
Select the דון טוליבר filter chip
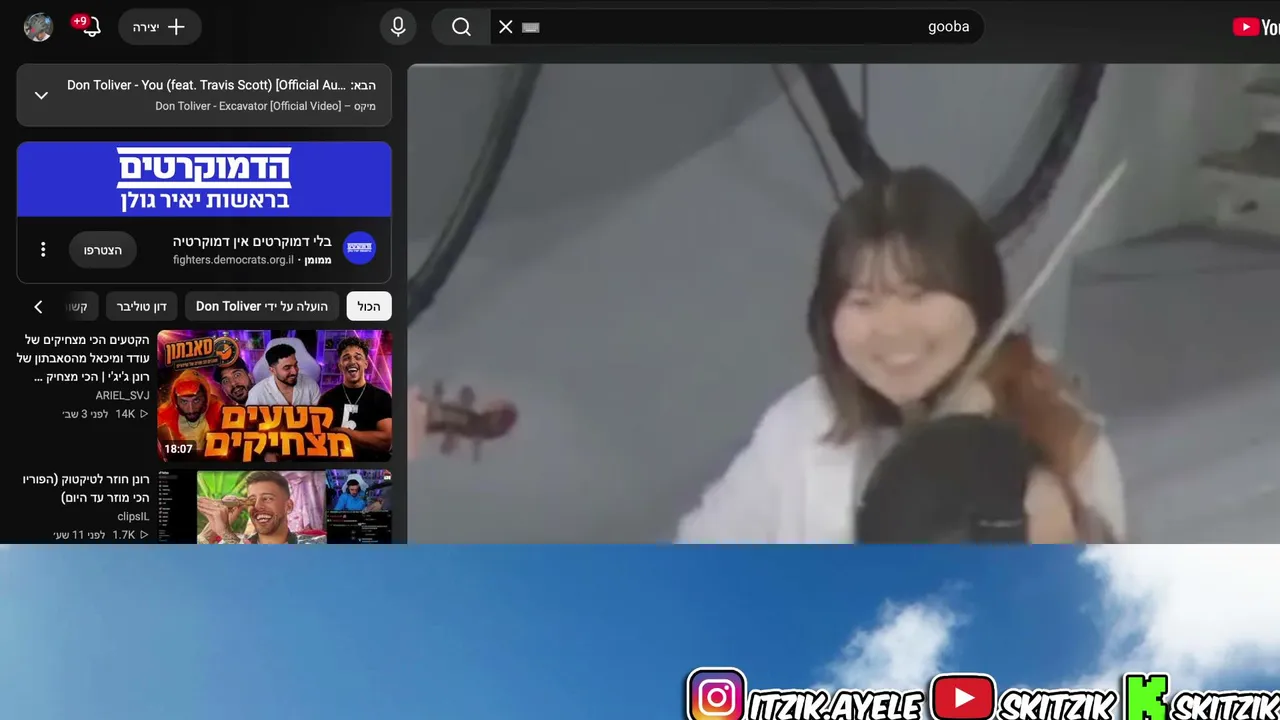141,306
